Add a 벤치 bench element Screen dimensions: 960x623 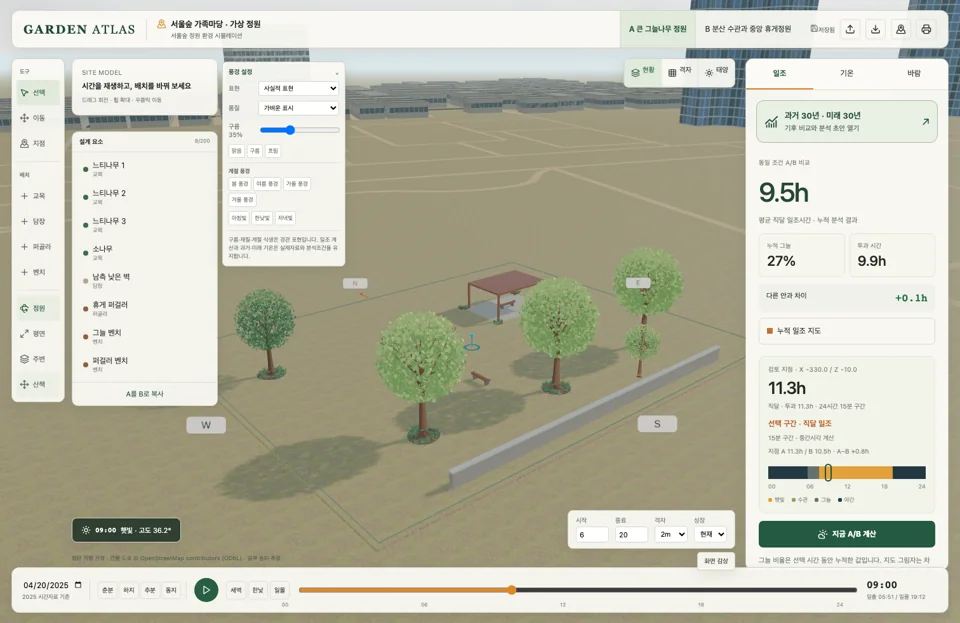pyautogui.click(x=38, y=272)
